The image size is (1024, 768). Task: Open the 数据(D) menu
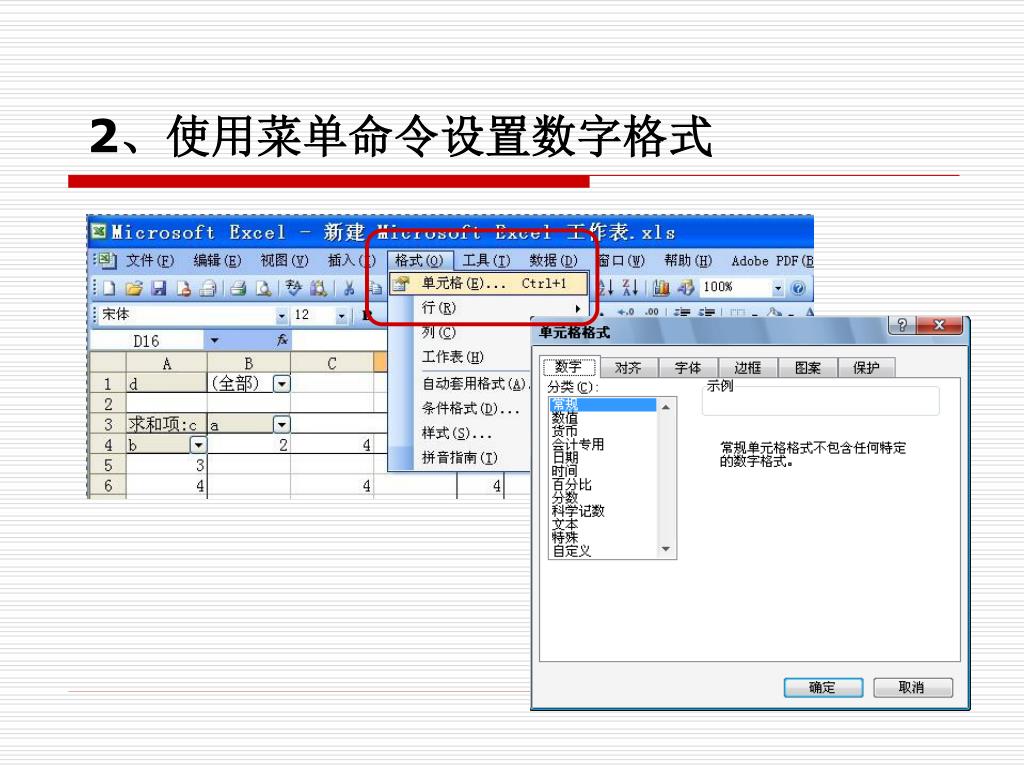pos(554,261)
